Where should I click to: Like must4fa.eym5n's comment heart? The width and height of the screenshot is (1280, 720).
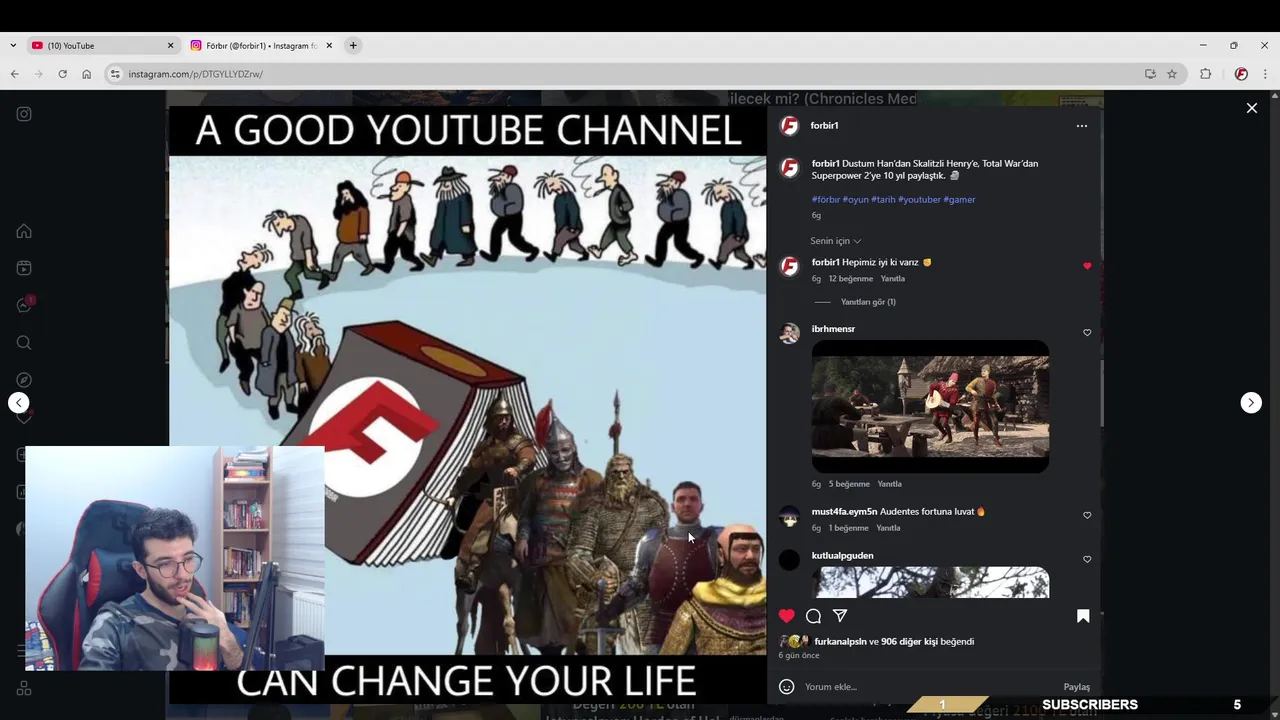(x=1087, y=515)
